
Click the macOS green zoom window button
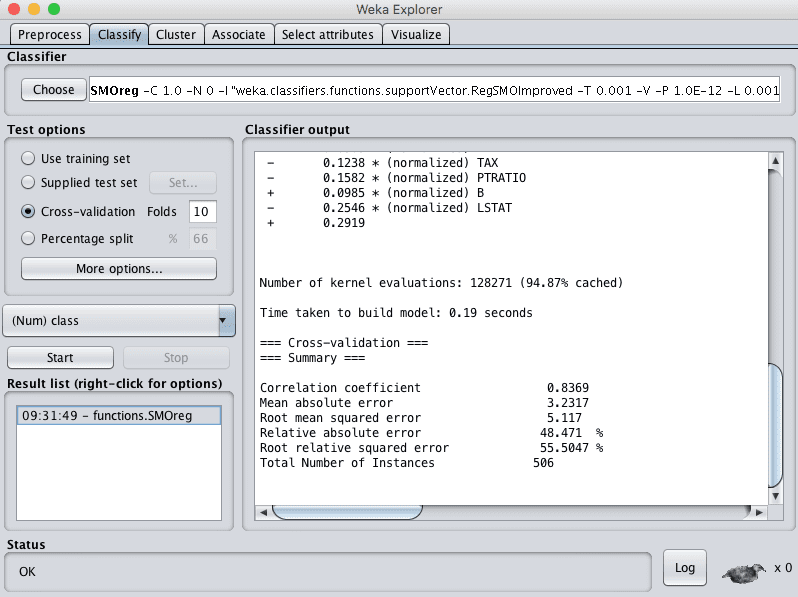click(54, 9)
